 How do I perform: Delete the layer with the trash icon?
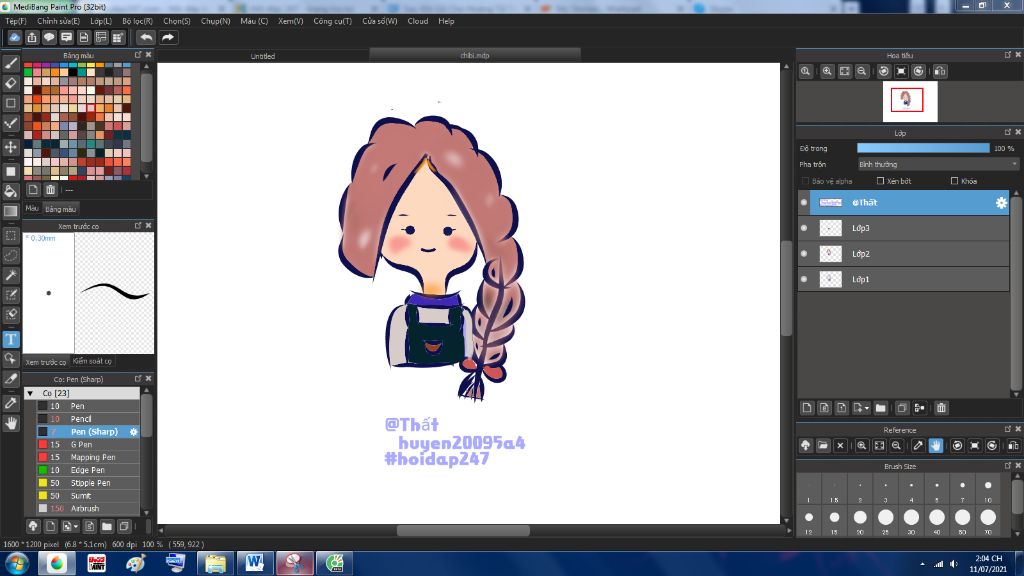pyautogui.click(x=941, y=408)
